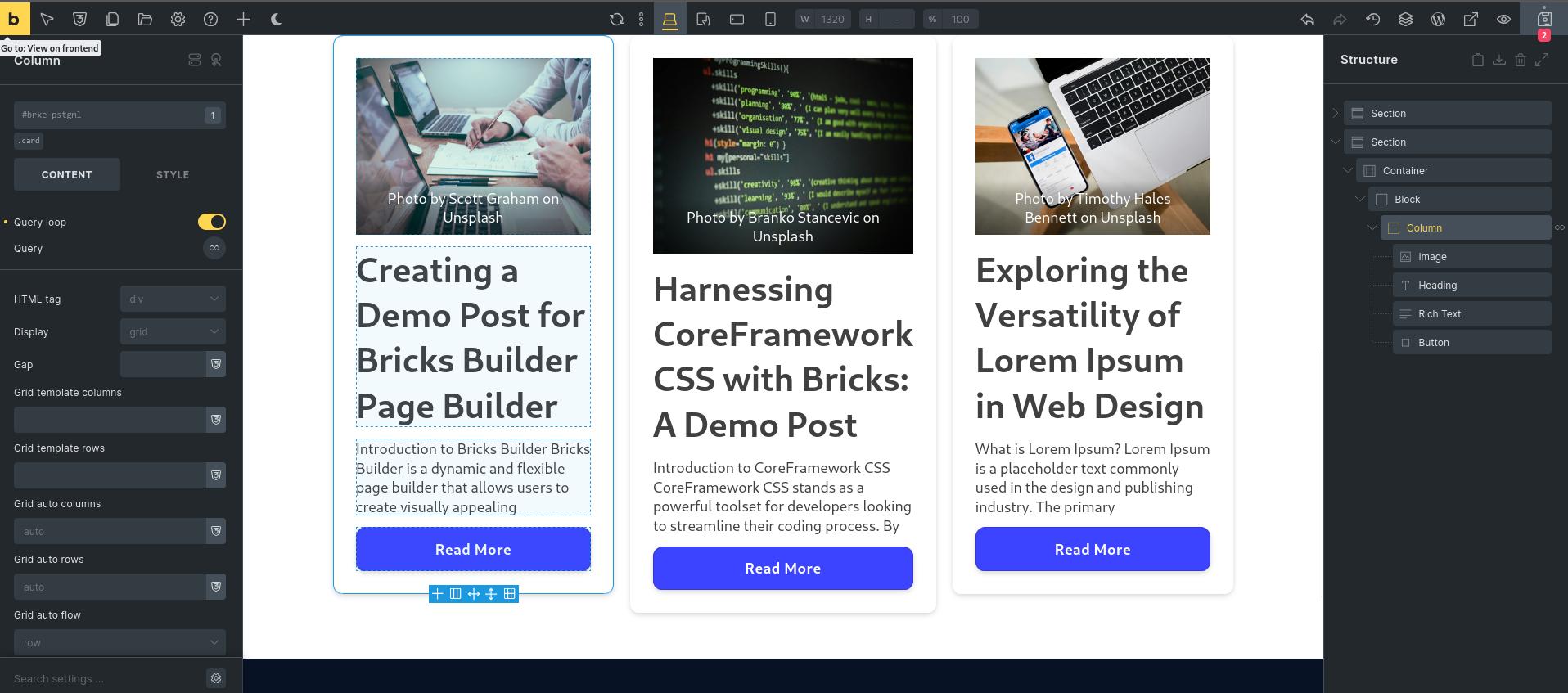The height and width of the screenshot is (693, 1568).
Task: Switch to the CONTENT tab
Action: pos(67,174)
